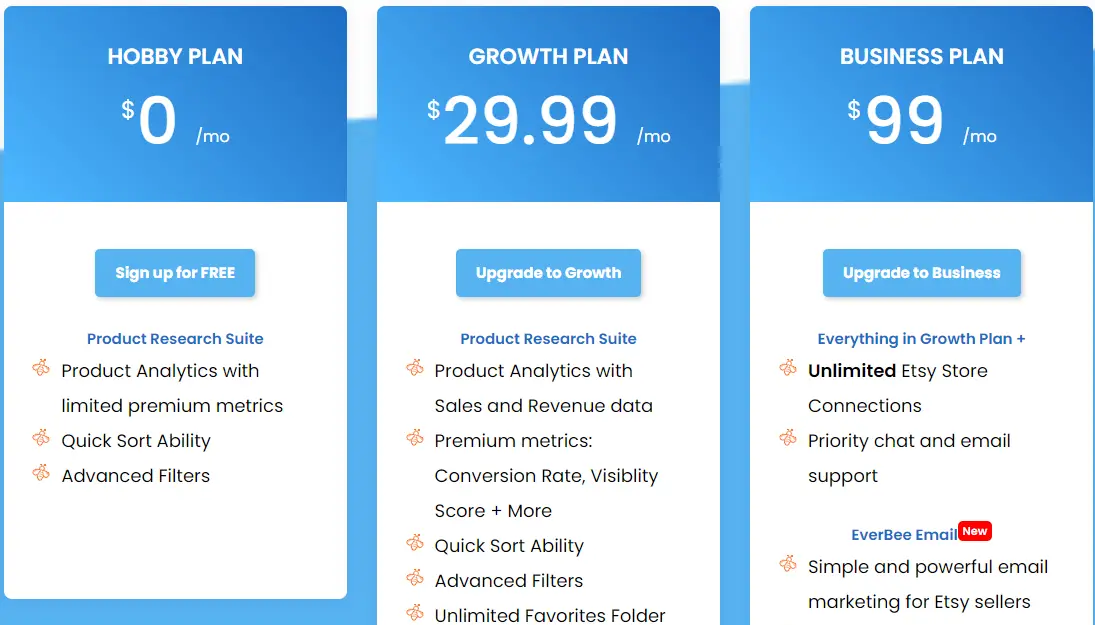Click Sign up for FREE
The height and width of the screenshot is (625, 1095).
click(175, 272)
